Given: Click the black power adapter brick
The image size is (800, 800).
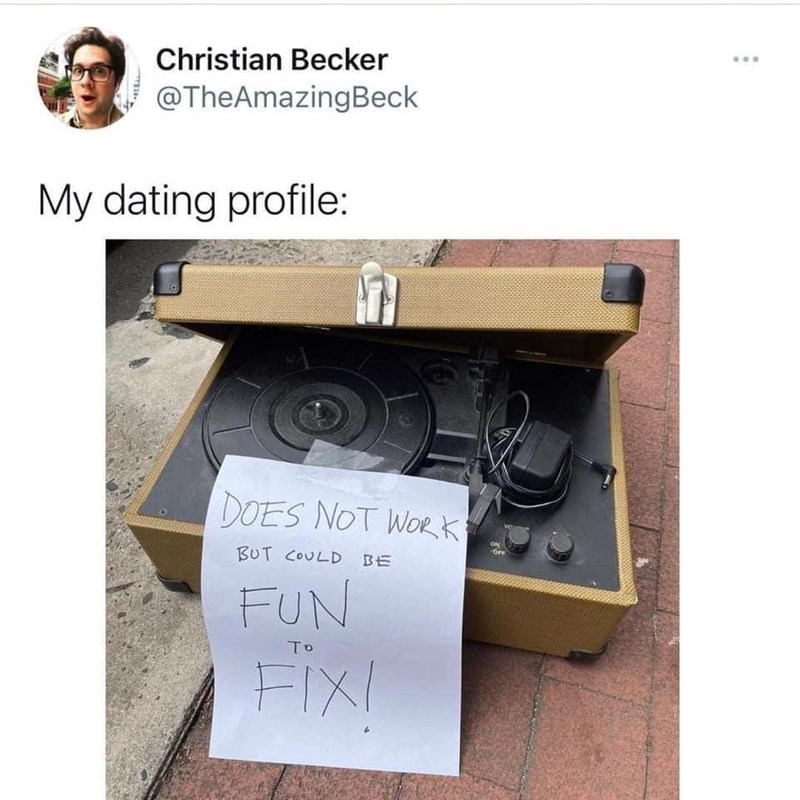Looking at the screenshot, I should coord(540,456).
